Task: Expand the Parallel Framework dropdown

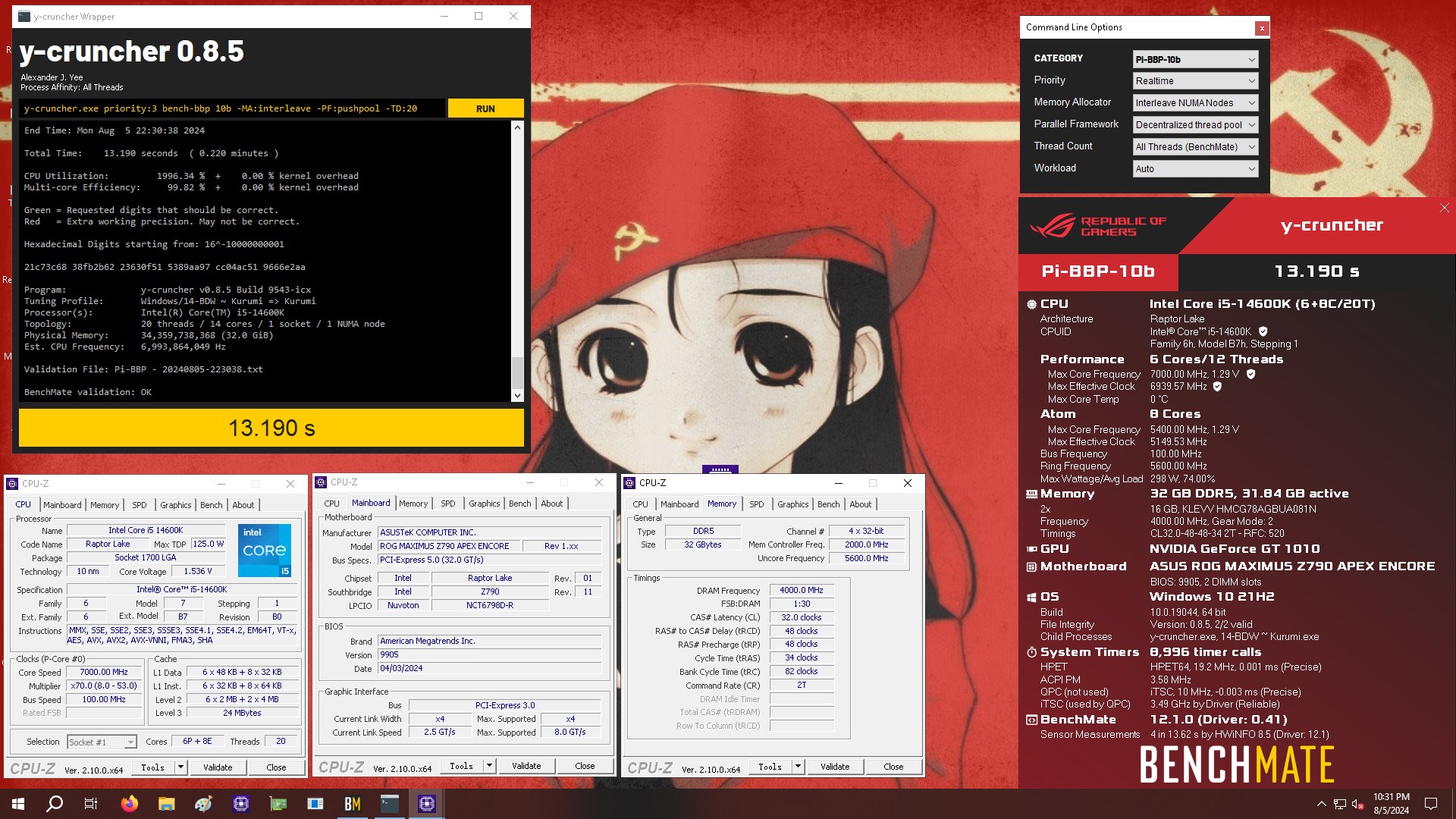Action: 1196,125
